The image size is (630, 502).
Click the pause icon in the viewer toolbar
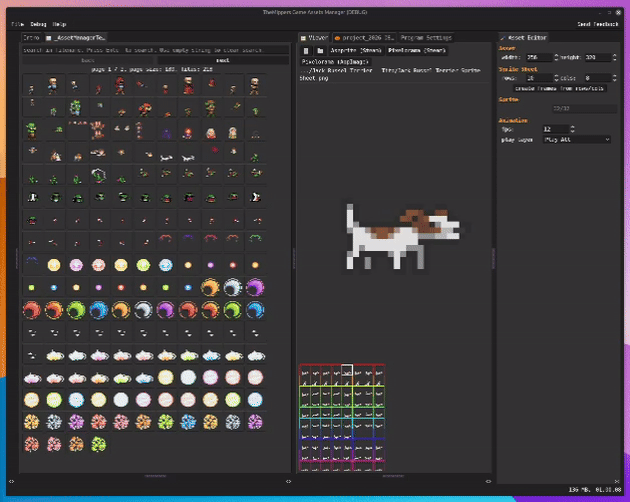306,51
